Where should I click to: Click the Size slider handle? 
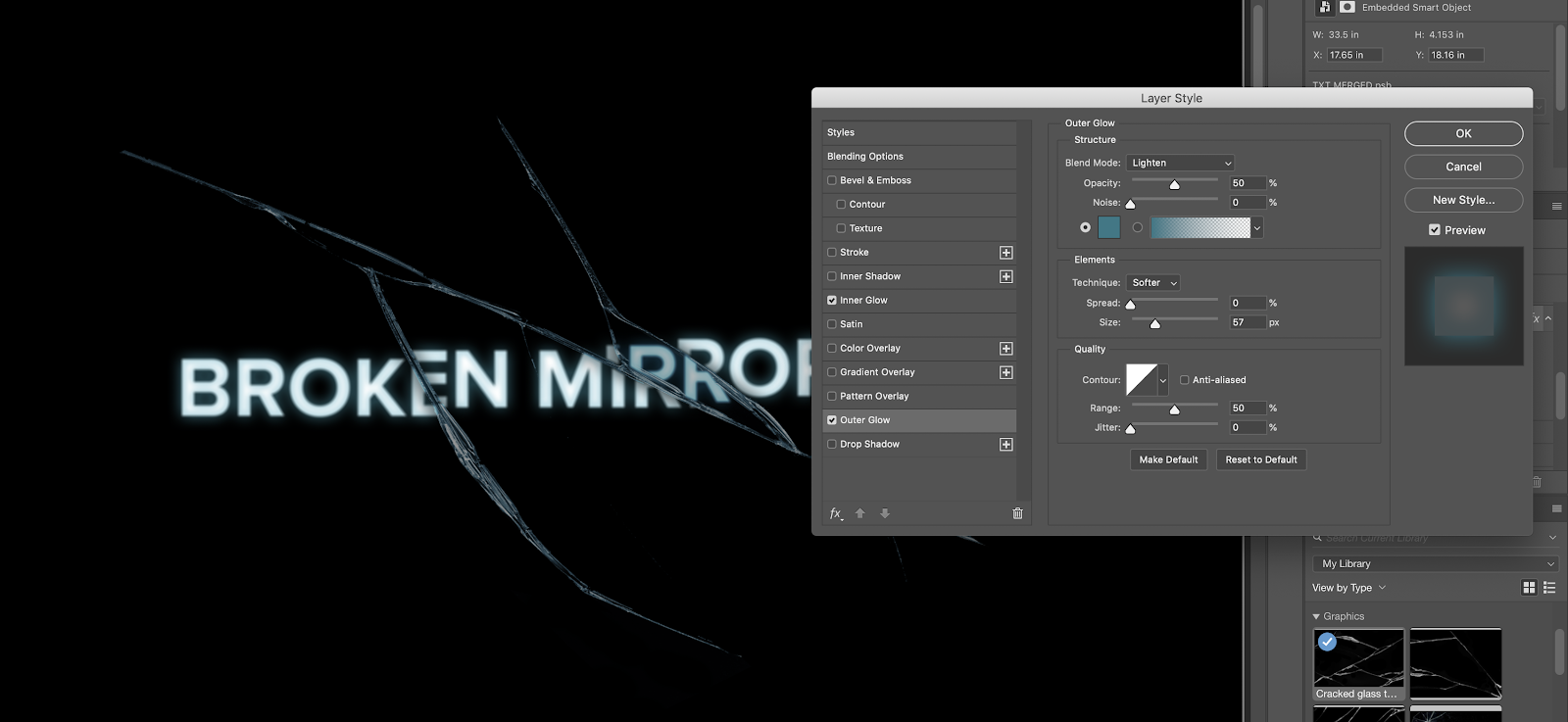(1154, 324)
